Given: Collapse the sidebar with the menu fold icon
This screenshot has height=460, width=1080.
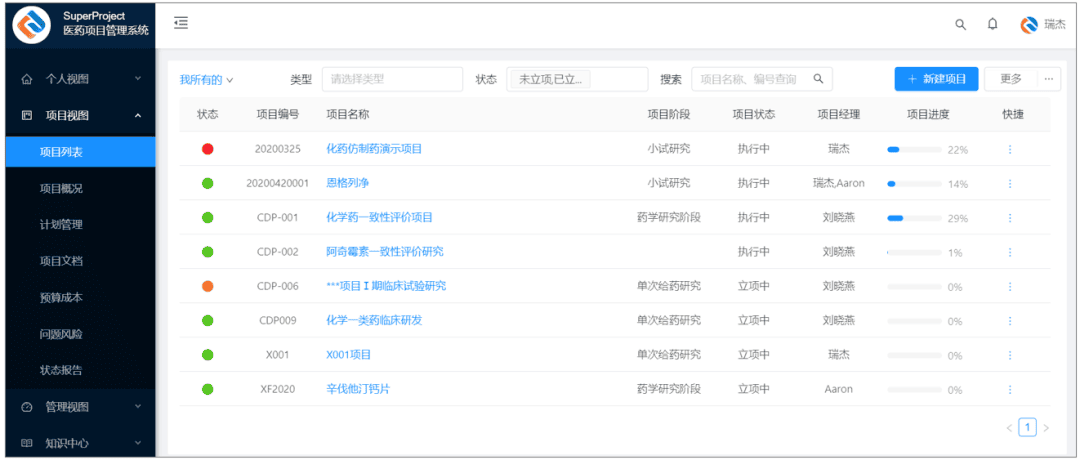Looking at the screenshot, I should point(181,23).
